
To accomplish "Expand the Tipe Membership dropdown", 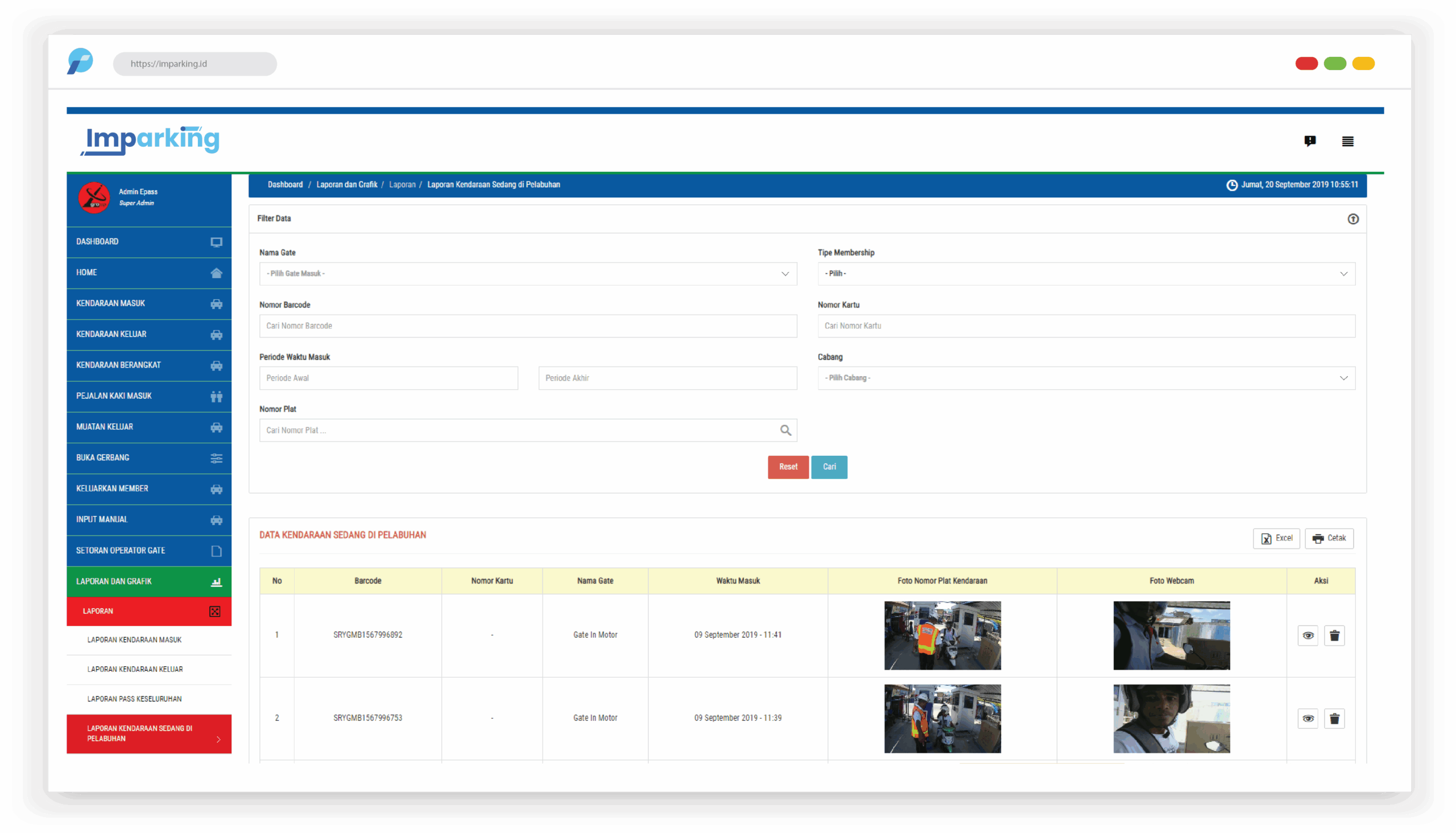I will point(1085,274).
